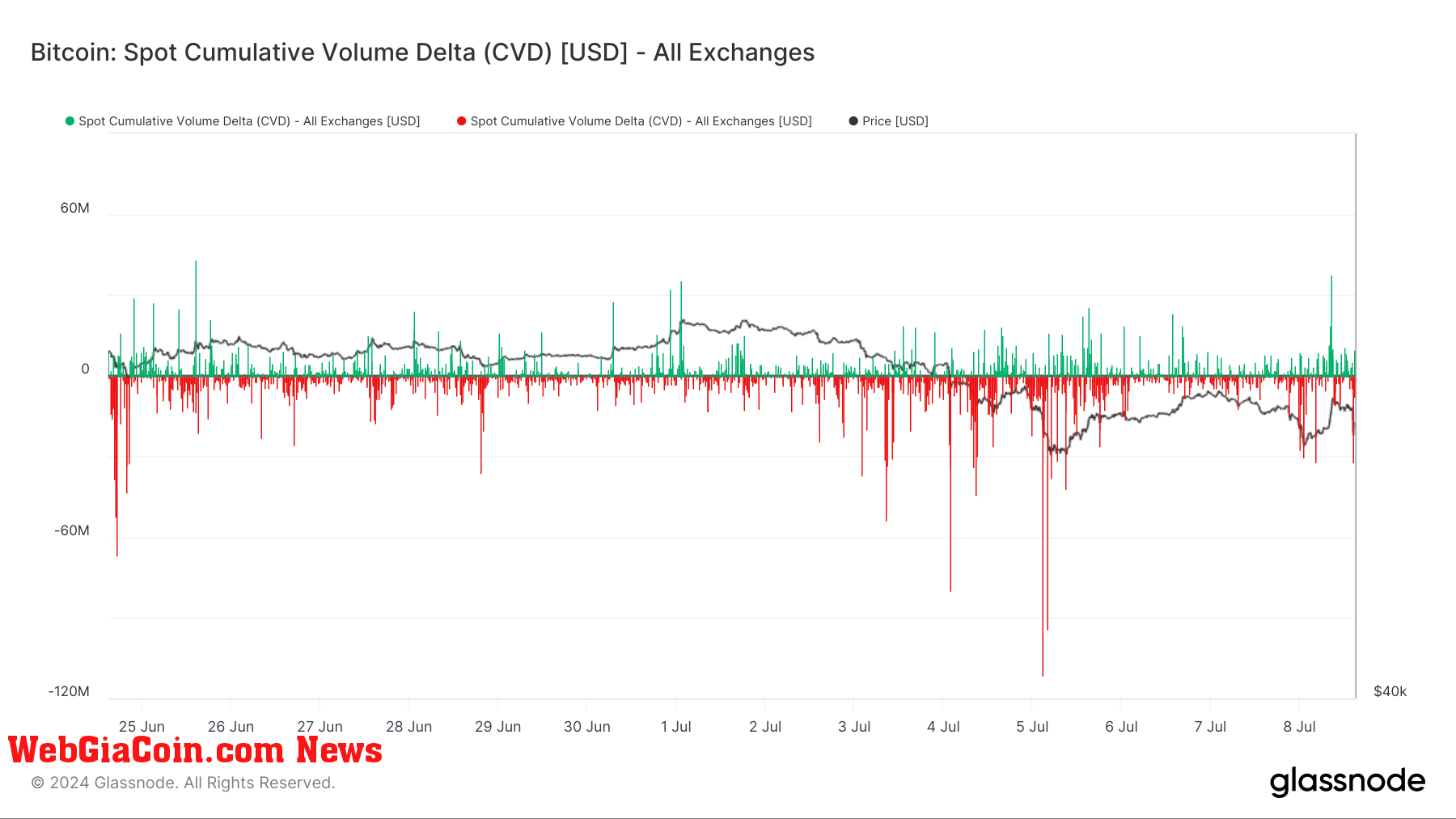Toggle the red Spot CVD legend entry

point(634,121)
